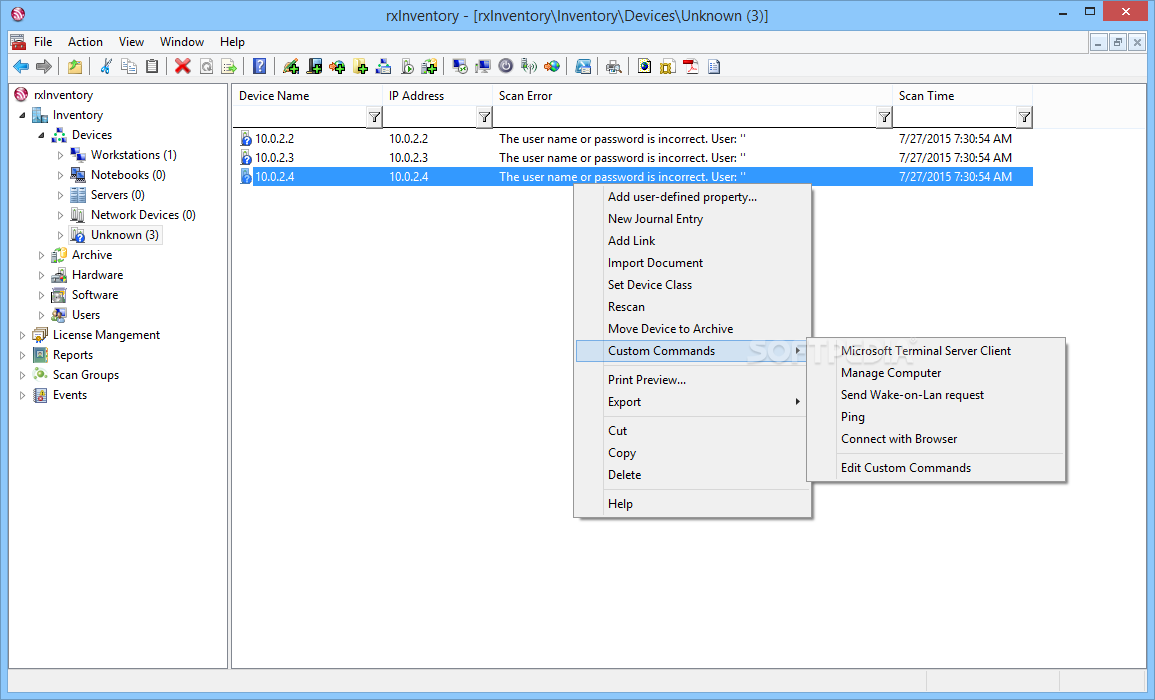Click the connect with browser globe icon

coord(552,67)
